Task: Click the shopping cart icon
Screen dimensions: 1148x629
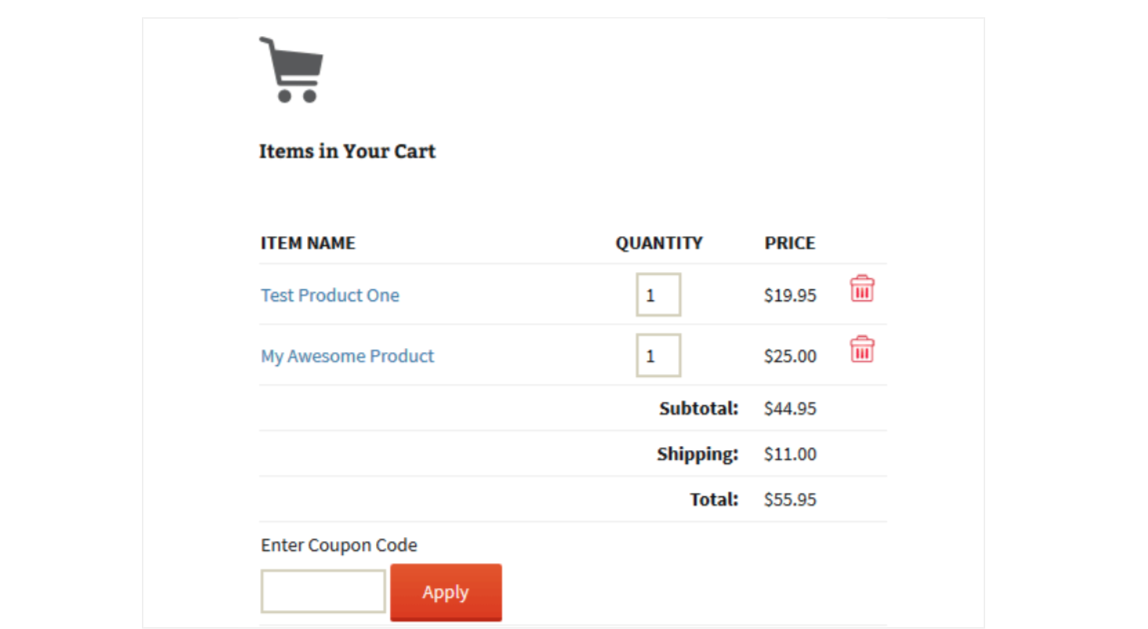Action: pyautogui.click(x=291, y=69)
